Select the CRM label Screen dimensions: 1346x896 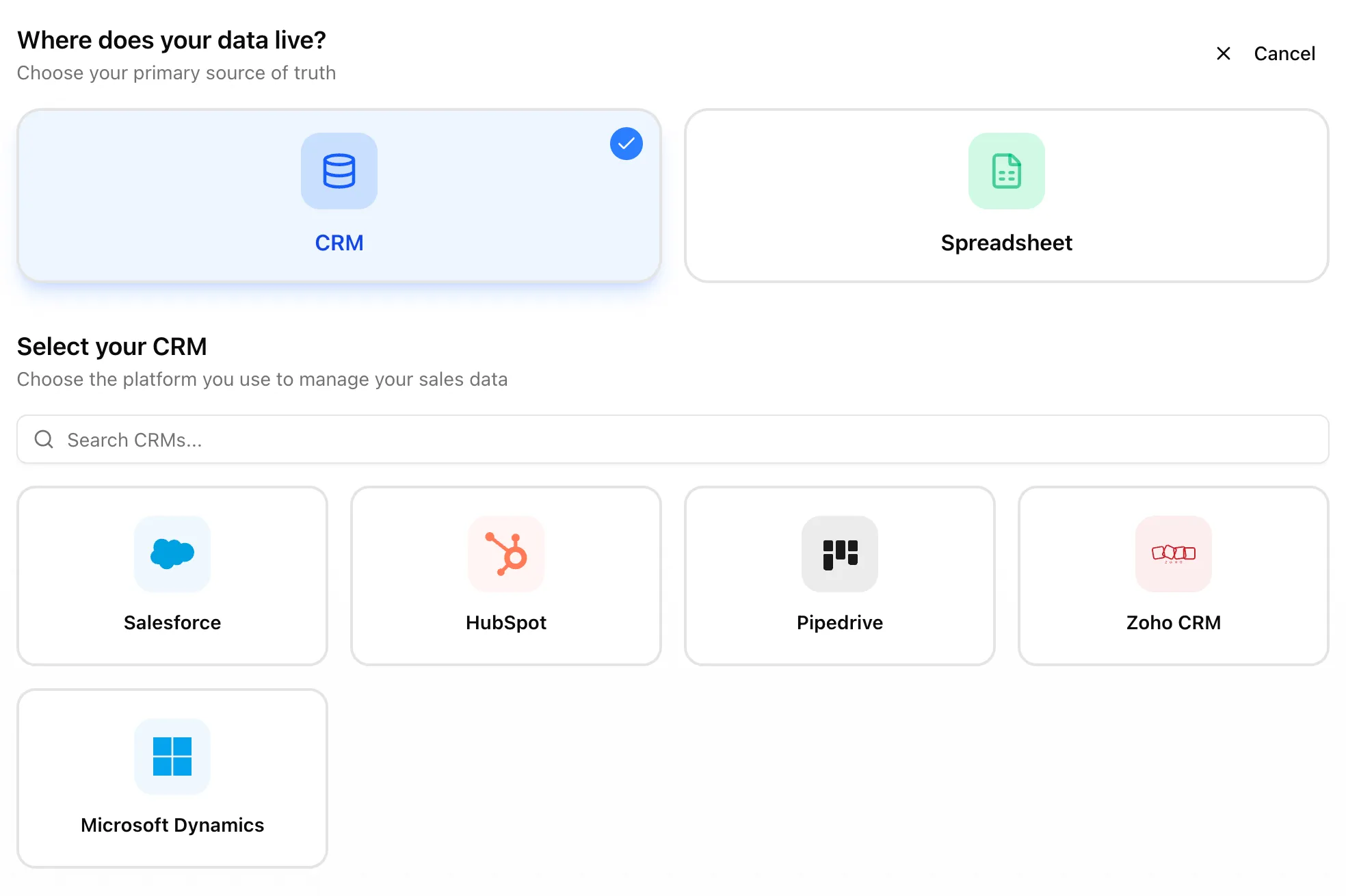pyautogui.click(x=339, y=243)
